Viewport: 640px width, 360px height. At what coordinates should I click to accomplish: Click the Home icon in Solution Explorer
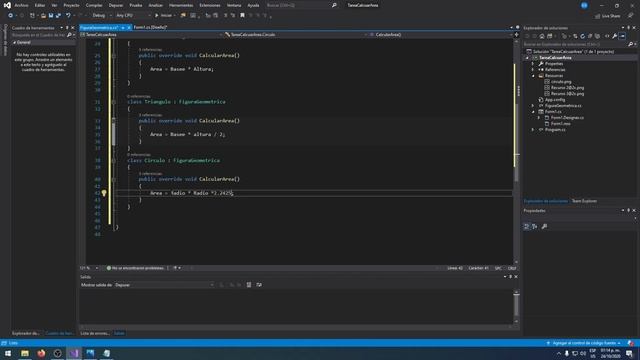tap(542, 36)
